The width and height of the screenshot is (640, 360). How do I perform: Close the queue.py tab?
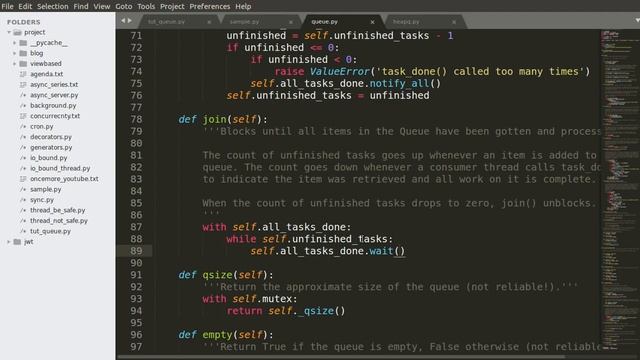pyautogui.click(x=372, y=22)
